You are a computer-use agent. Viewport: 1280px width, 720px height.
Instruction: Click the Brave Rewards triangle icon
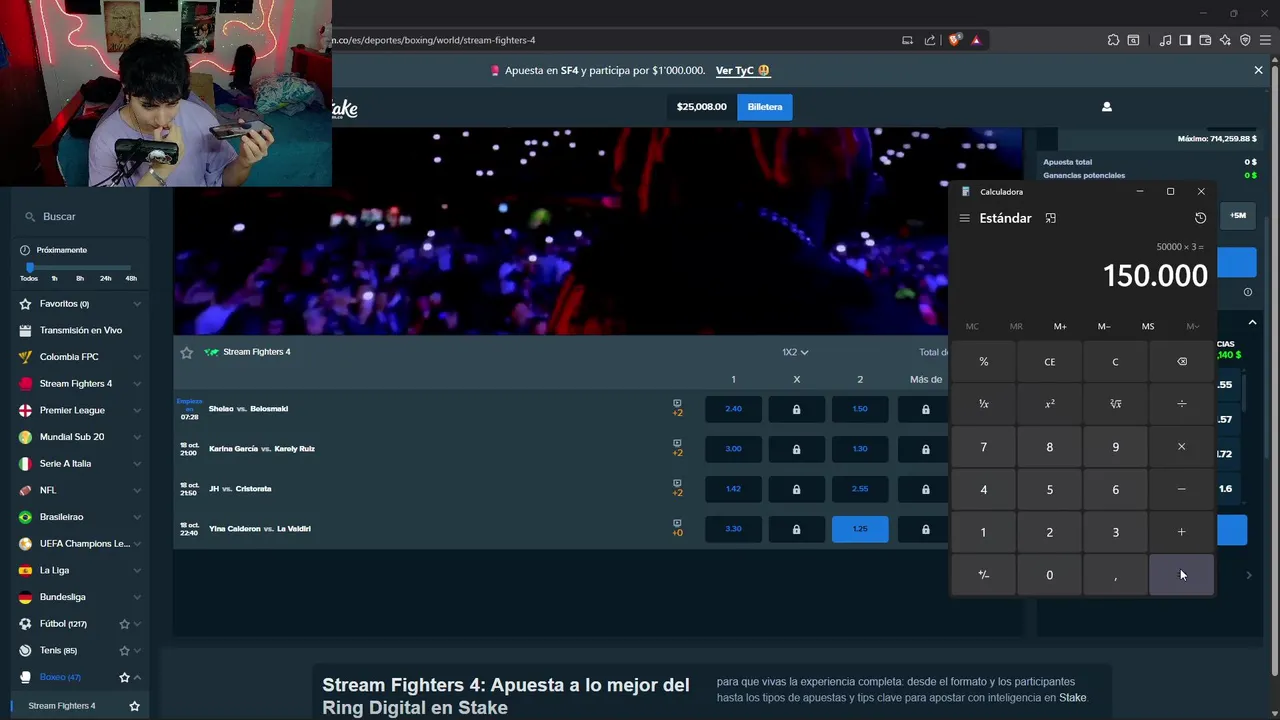[976, 40]
